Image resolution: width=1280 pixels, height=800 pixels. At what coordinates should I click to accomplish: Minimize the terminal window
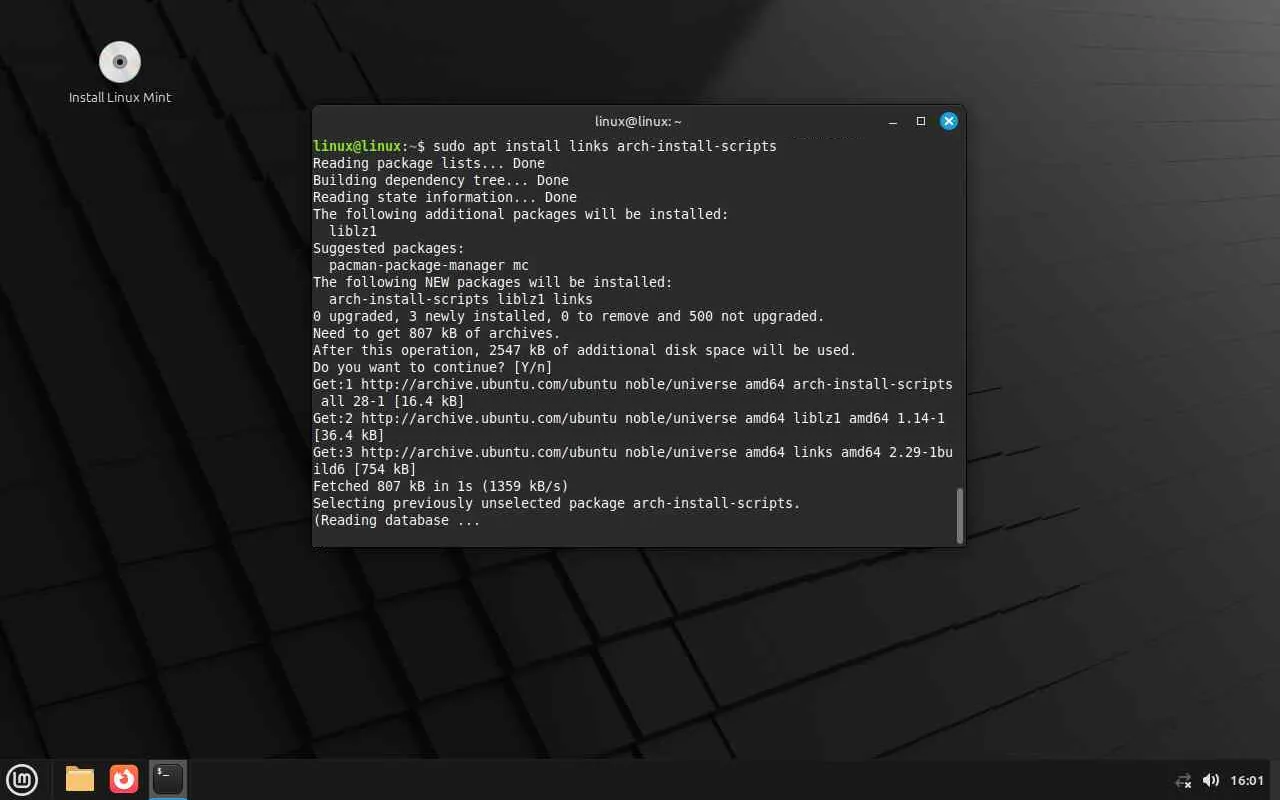(892, 121)
